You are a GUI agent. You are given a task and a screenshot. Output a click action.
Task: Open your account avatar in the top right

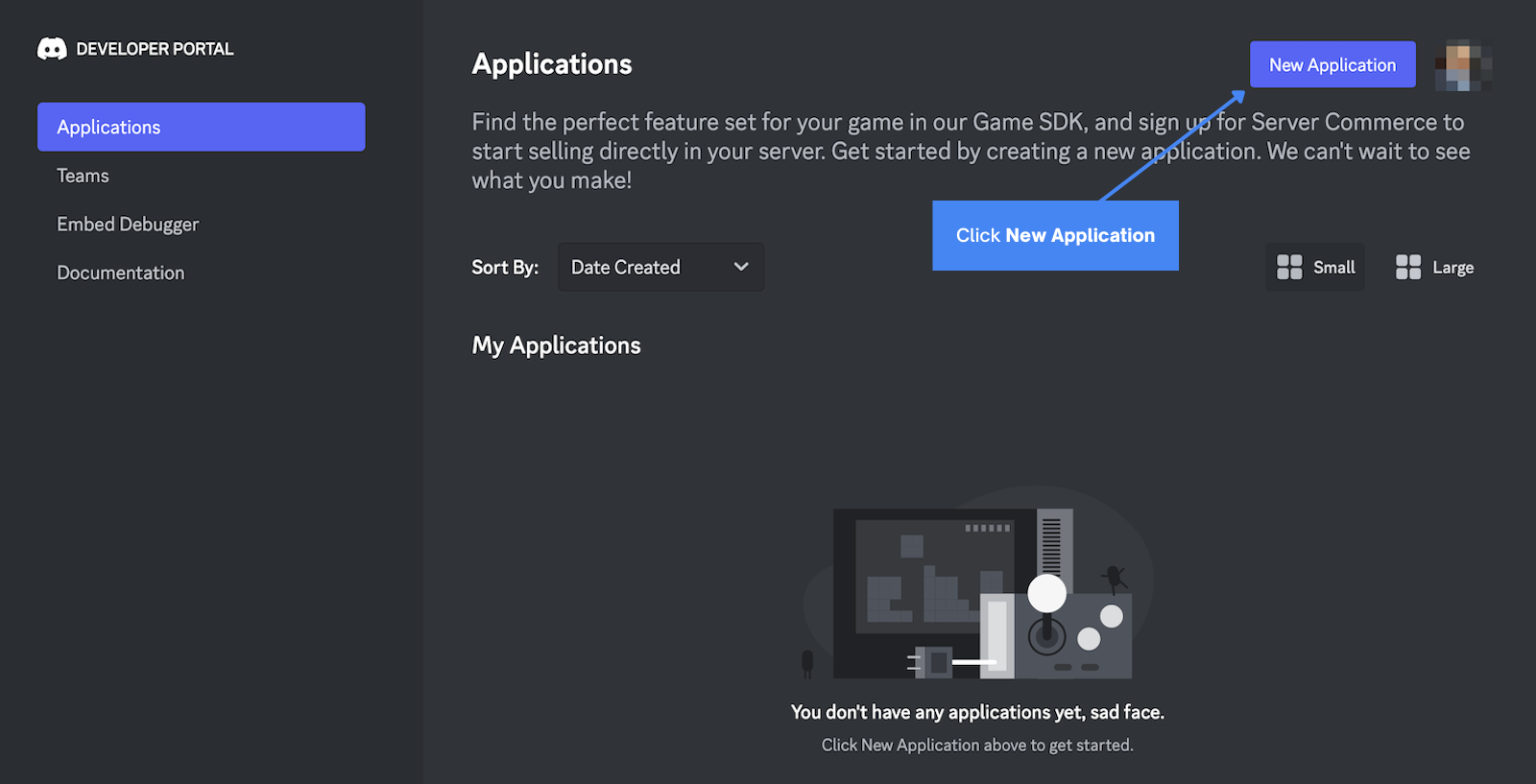(x=1462, y=64)
